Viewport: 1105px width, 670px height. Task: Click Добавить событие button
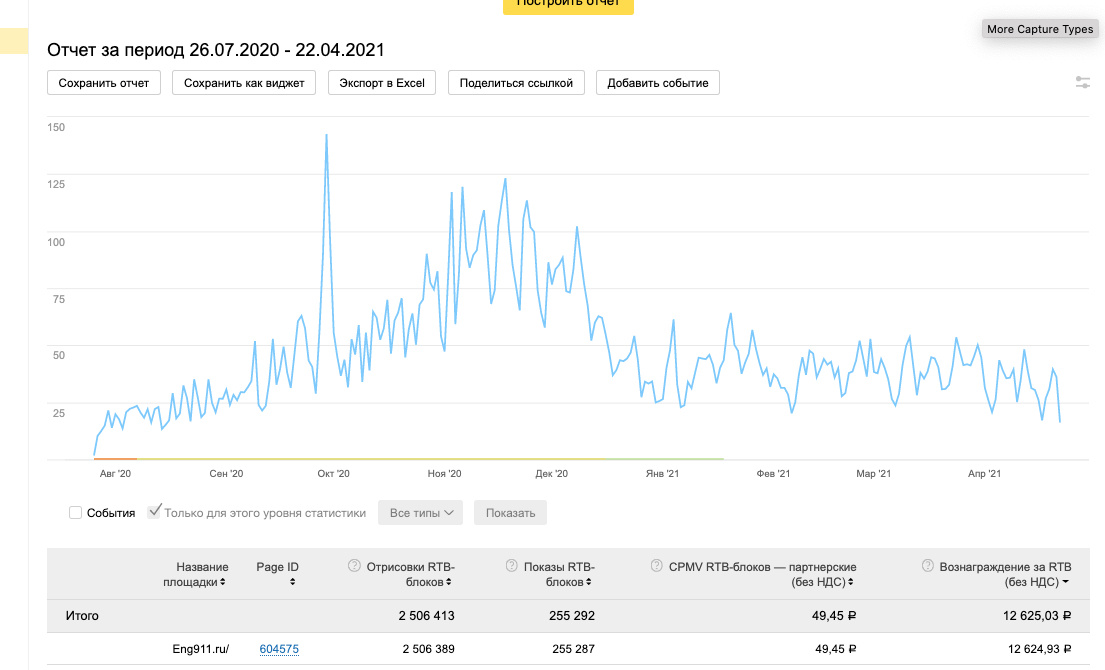point(658,82)
